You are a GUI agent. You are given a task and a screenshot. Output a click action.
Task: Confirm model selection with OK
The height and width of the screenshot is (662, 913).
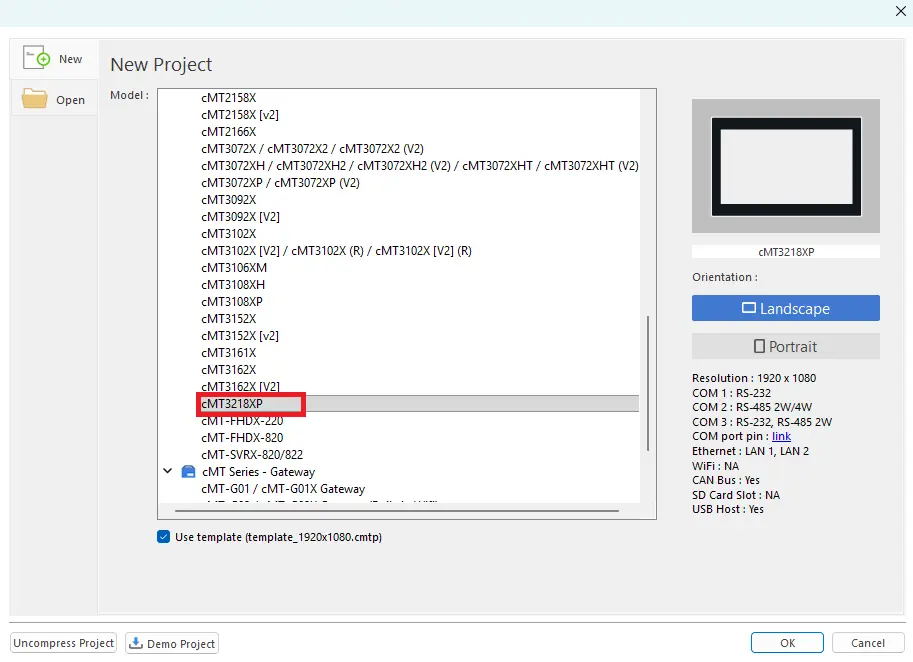[x=786, y=642]
